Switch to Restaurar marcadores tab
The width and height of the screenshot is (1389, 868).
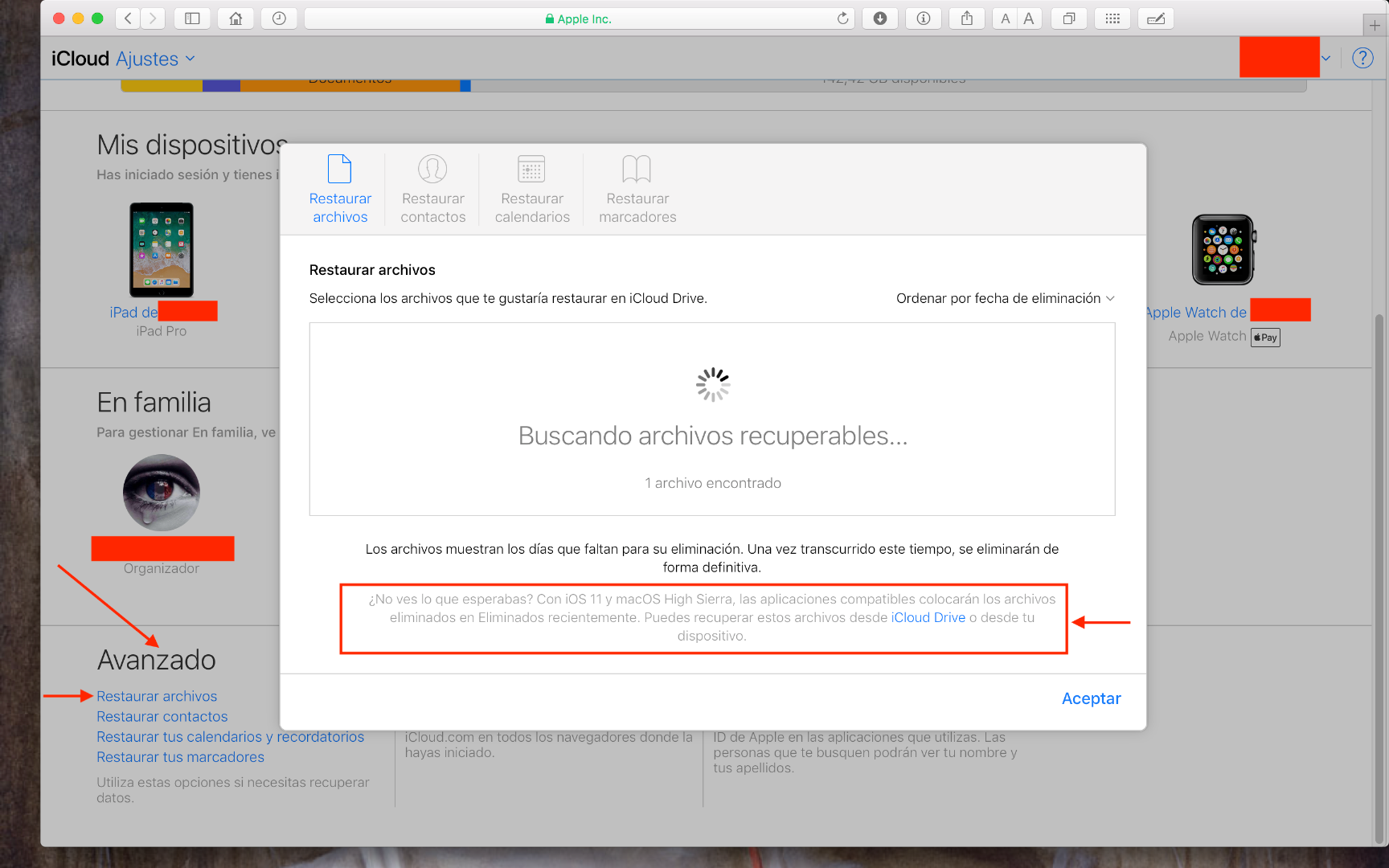pyautogui.click(x=637, y=190)
